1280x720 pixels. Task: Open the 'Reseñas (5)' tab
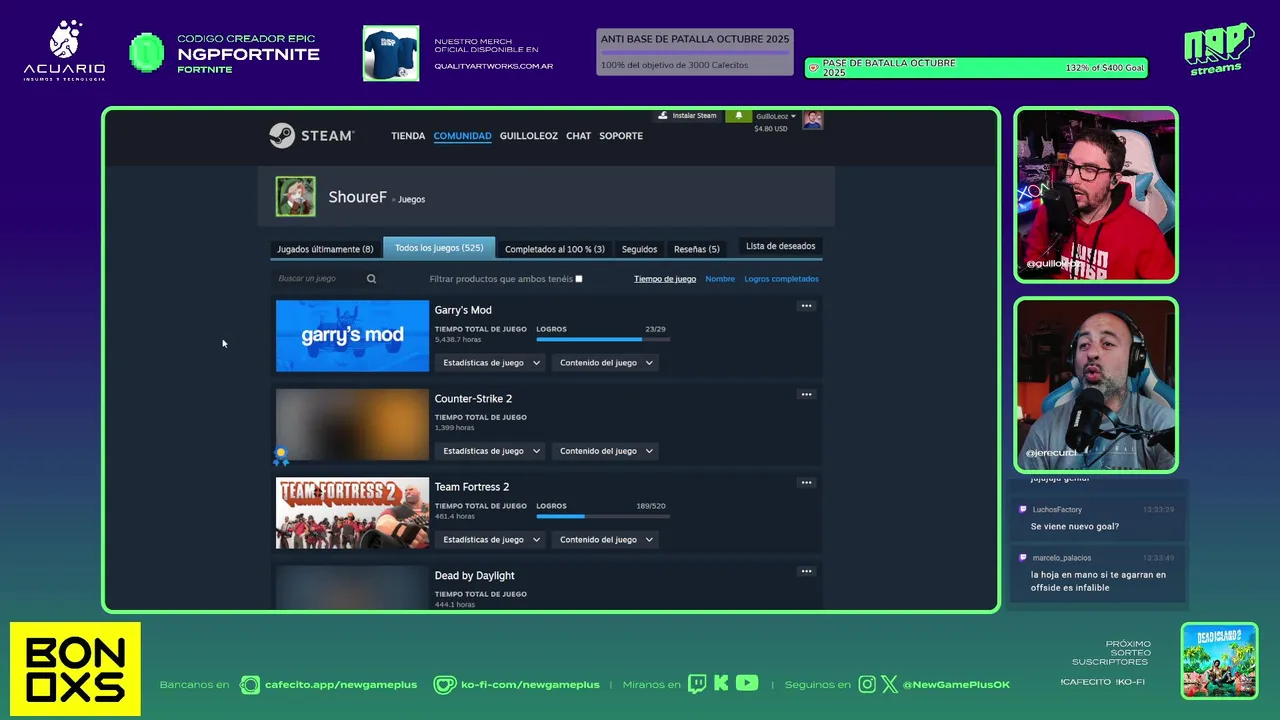[x=697, y=249]
